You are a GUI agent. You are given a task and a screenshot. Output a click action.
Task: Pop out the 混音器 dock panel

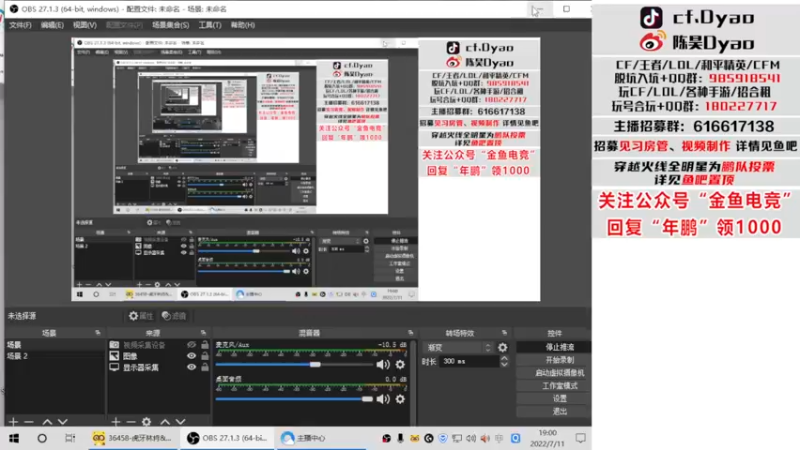coord(410,333)
